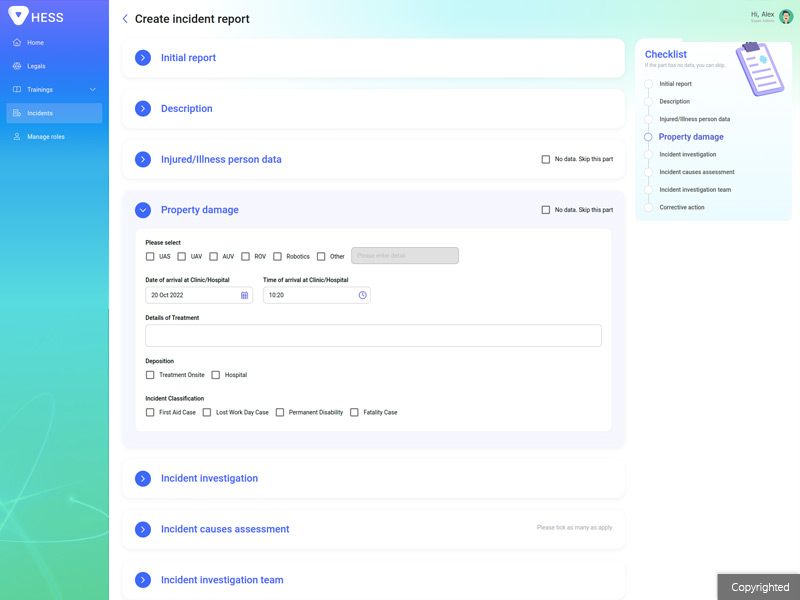This screenshot has height=600, width=800.
Task: Open Alex's user avatar
Action: point(786,17)
